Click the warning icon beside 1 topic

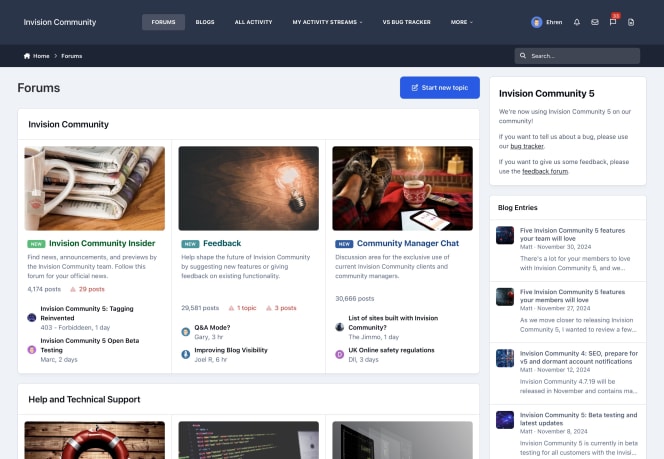(x=231, y=308)
